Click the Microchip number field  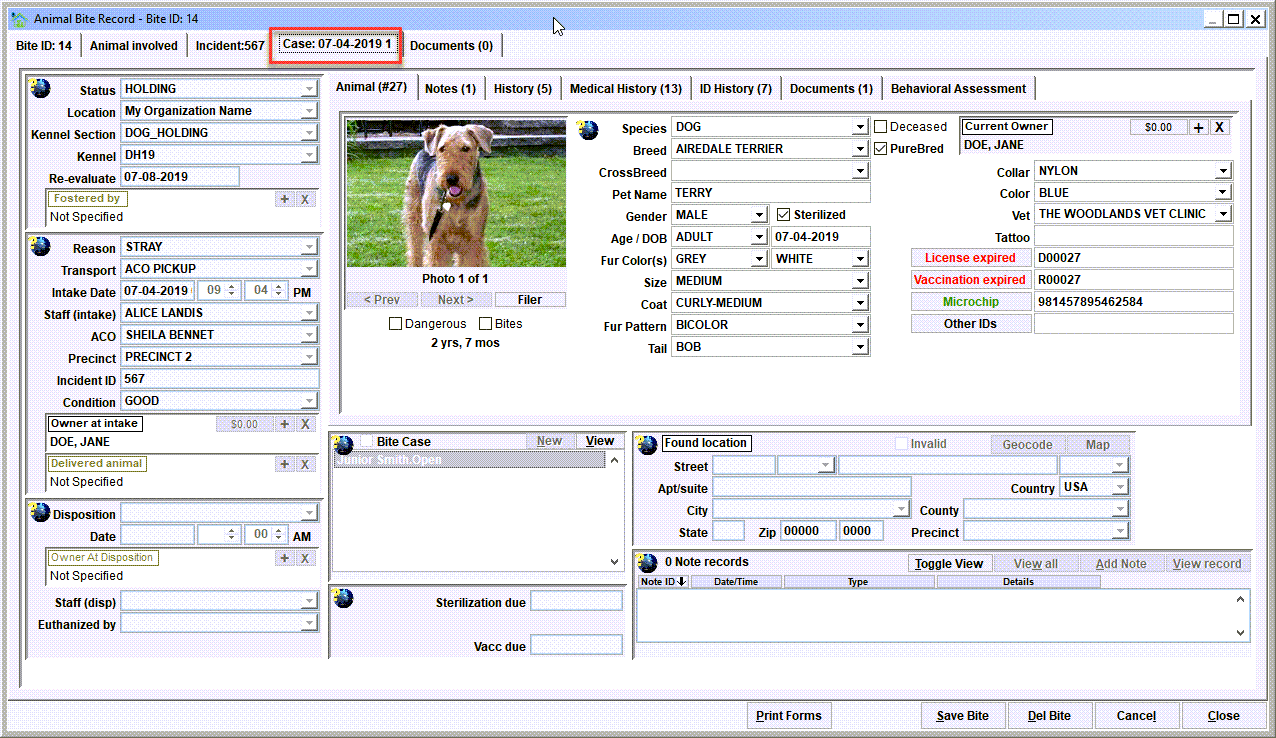(1134, 301)
